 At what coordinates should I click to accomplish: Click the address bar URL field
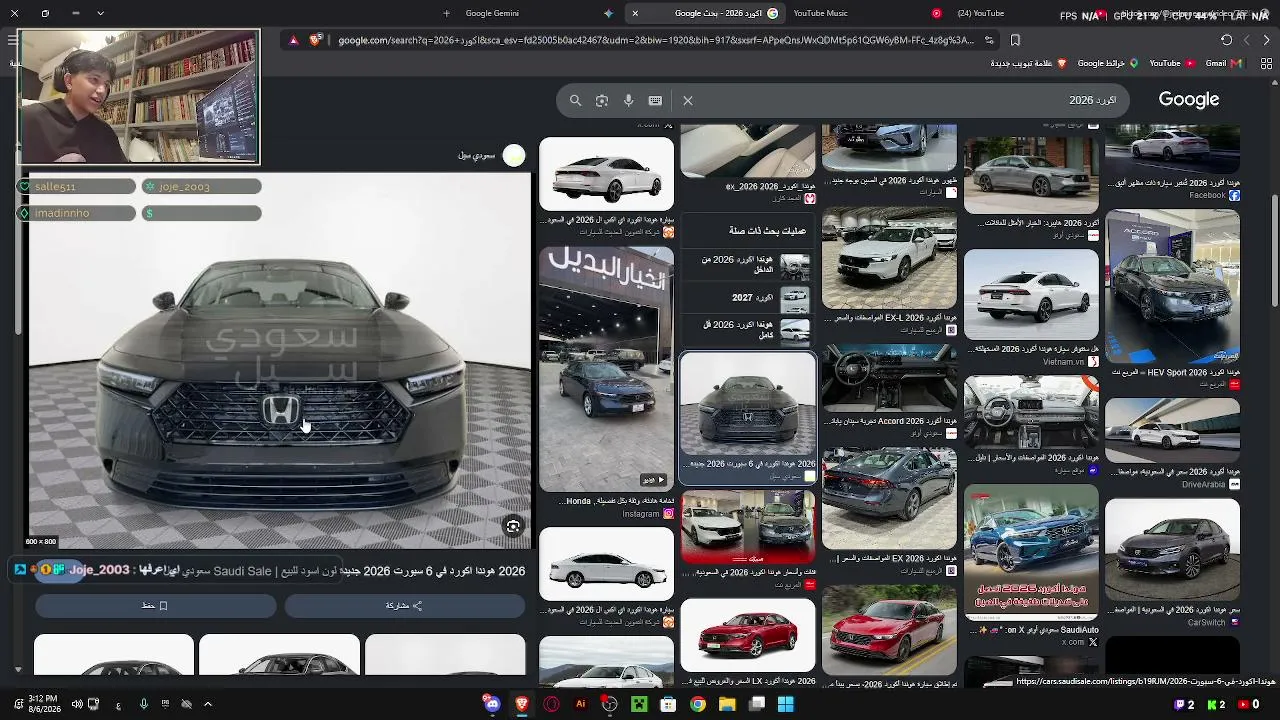pyautogui.click(x=655, y=40)
